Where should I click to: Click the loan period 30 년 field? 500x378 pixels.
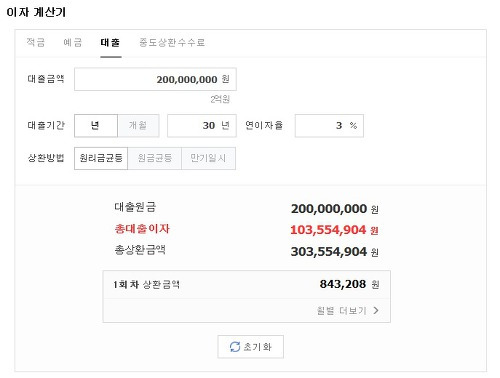point(202,126)
